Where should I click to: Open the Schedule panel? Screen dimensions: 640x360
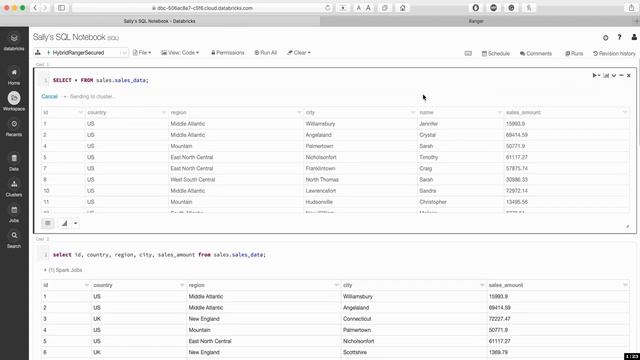(496, 53)
